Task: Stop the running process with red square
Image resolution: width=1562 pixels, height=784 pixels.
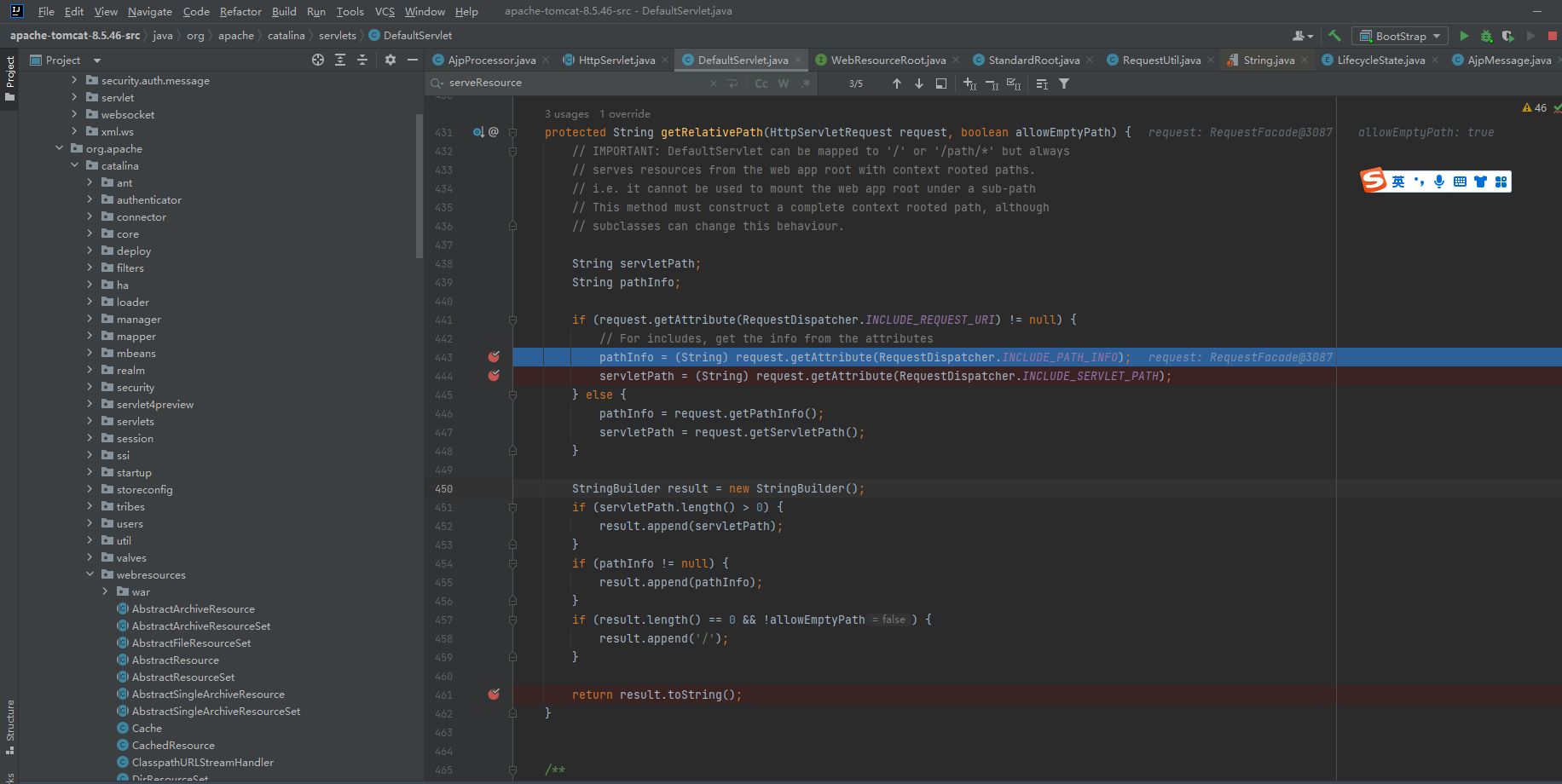Action: coord(1553,36)
